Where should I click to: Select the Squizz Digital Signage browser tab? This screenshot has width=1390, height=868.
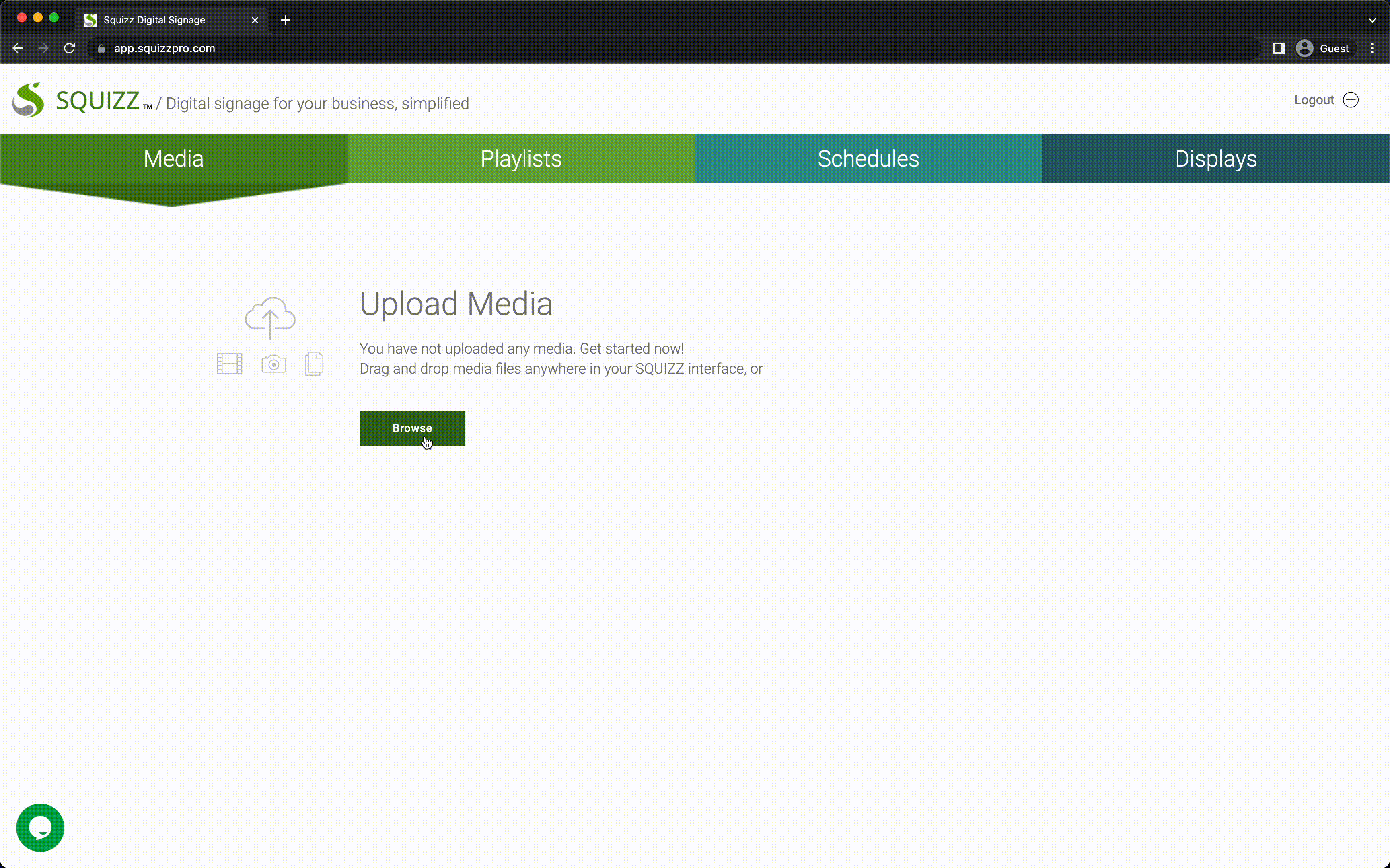171,20
